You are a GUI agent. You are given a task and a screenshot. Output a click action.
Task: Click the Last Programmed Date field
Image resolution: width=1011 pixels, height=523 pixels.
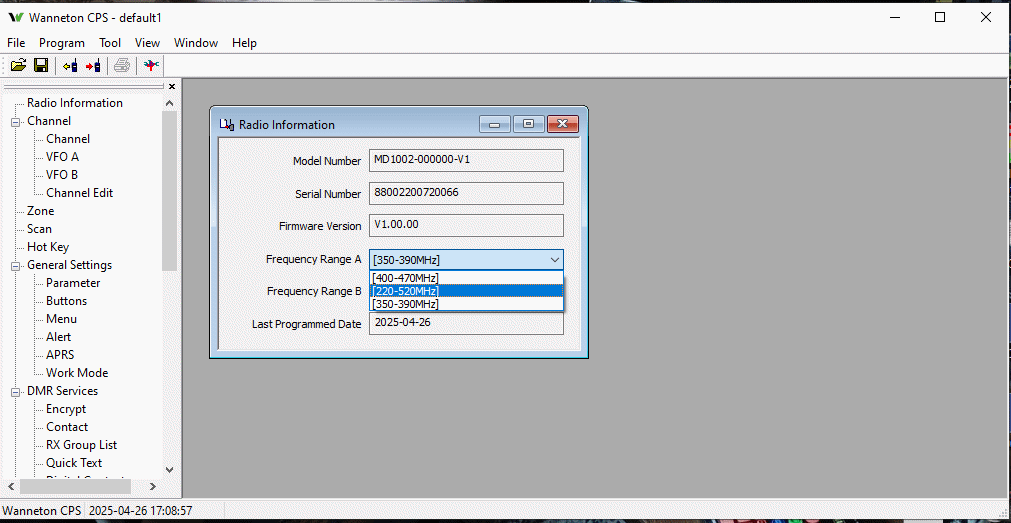(466, 324)
